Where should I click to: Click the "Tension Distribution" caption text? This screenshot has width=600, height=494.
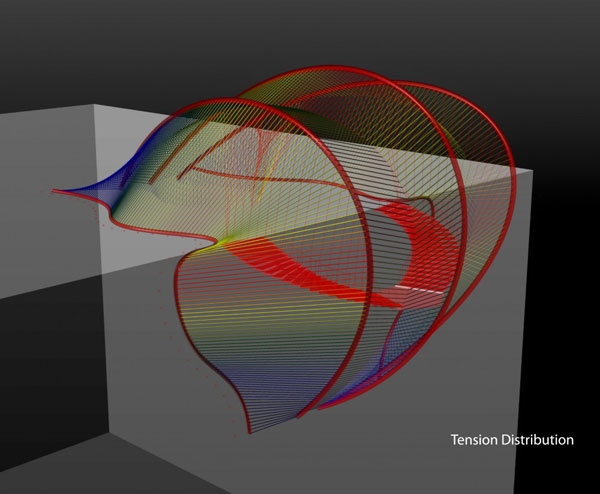coord(512,440)
